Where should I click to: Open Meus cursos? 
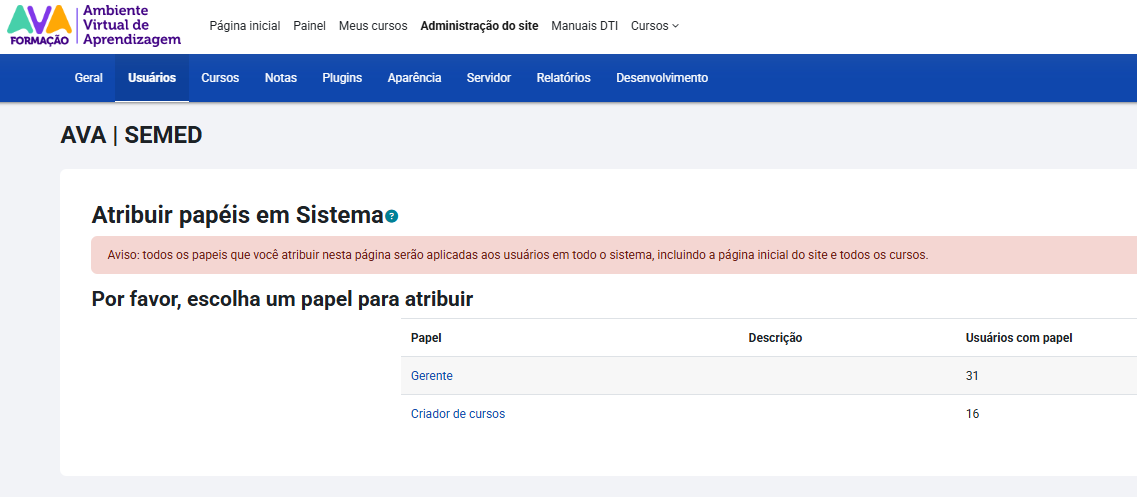pos(373,26)
